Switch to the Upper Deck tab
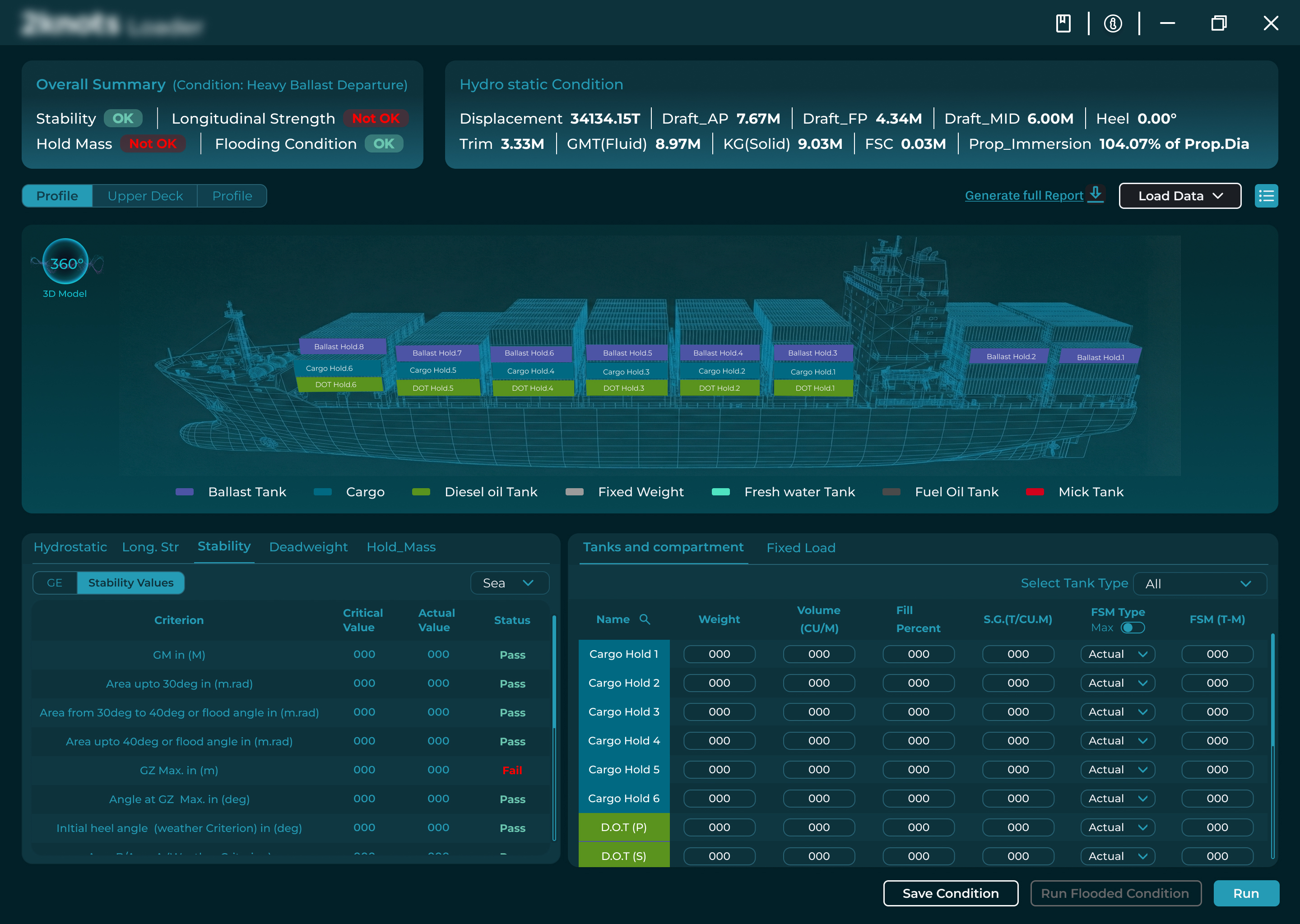The width and height of the screenshot is (1300, 924). (x=145, y=196)
